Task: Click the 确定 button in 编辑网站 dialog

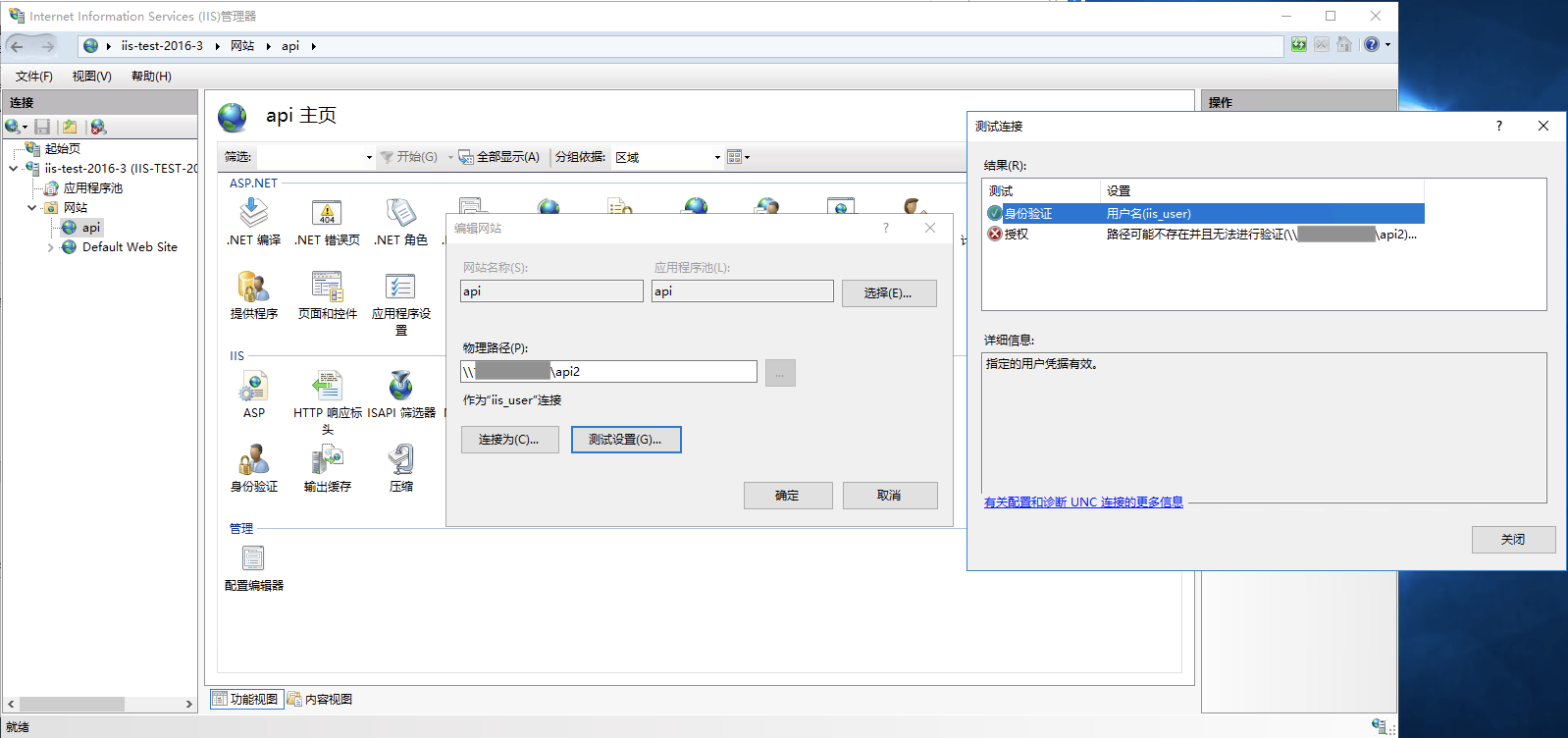Action: (788, 496)
